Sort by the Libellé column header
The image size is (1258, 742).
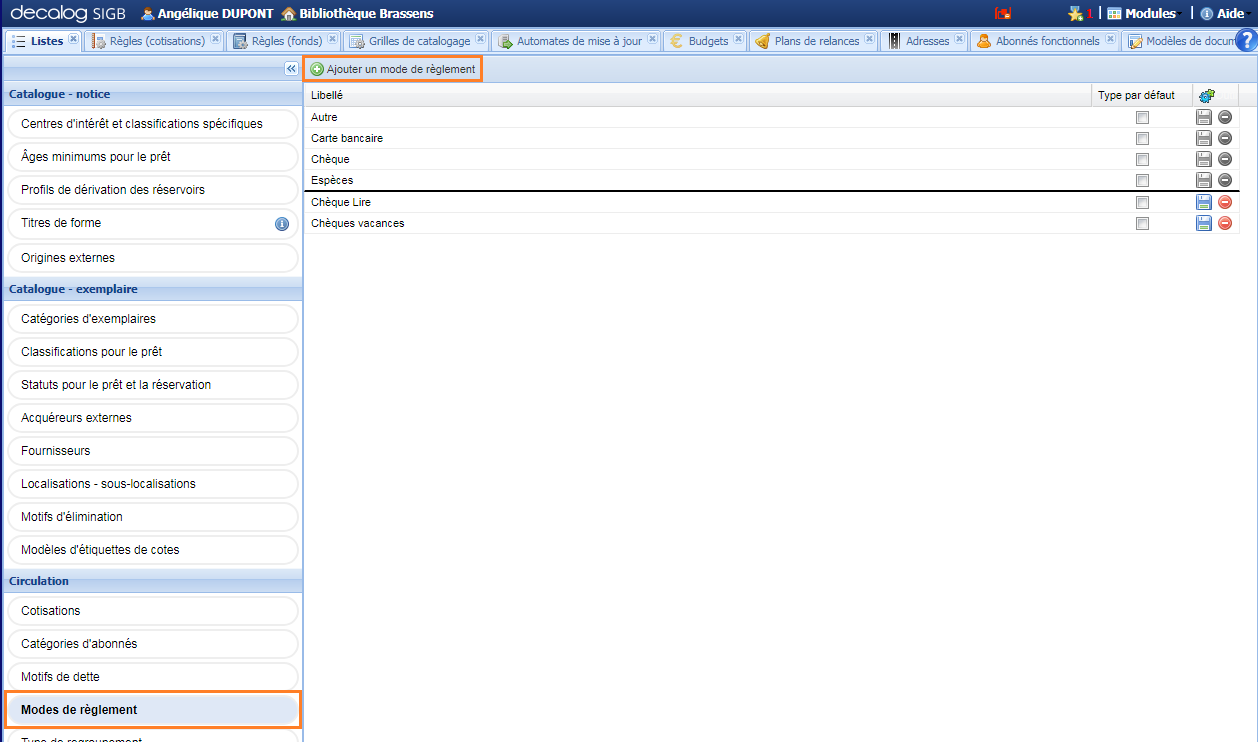[327, 95]
